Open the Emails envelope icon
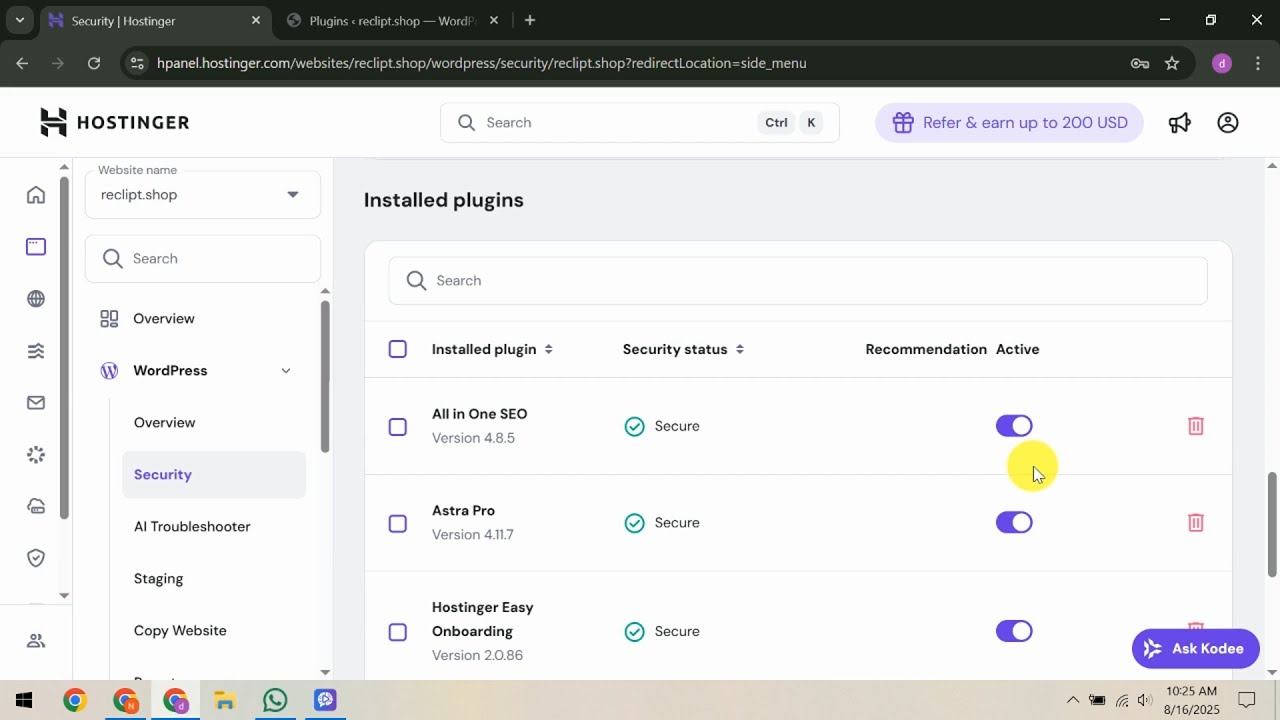 click(36, 402)
